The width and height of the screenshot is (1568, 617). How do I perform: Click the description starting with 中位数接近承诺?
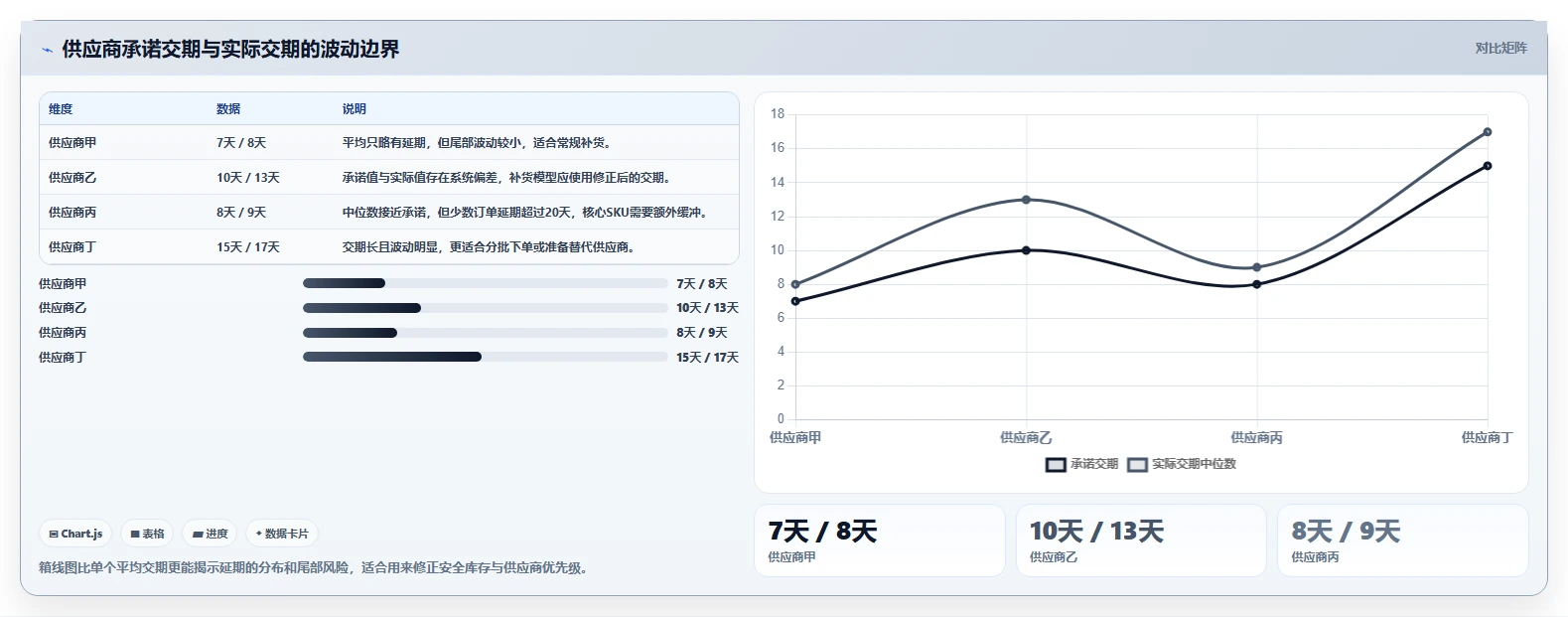[527, 213]
